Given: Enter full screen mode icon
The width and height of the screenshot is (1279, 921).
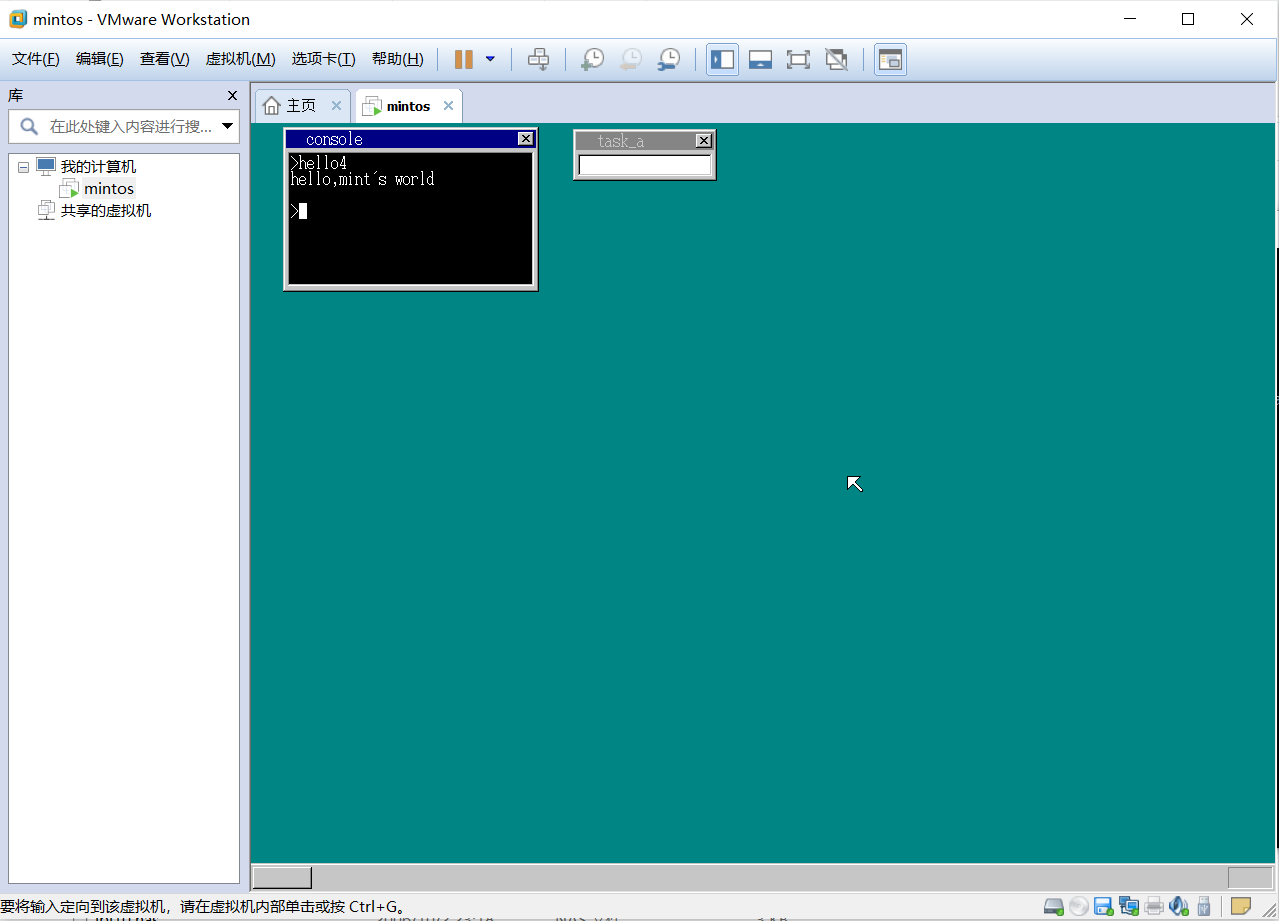Looking at the screenshot, I should [x=798, y=59].
